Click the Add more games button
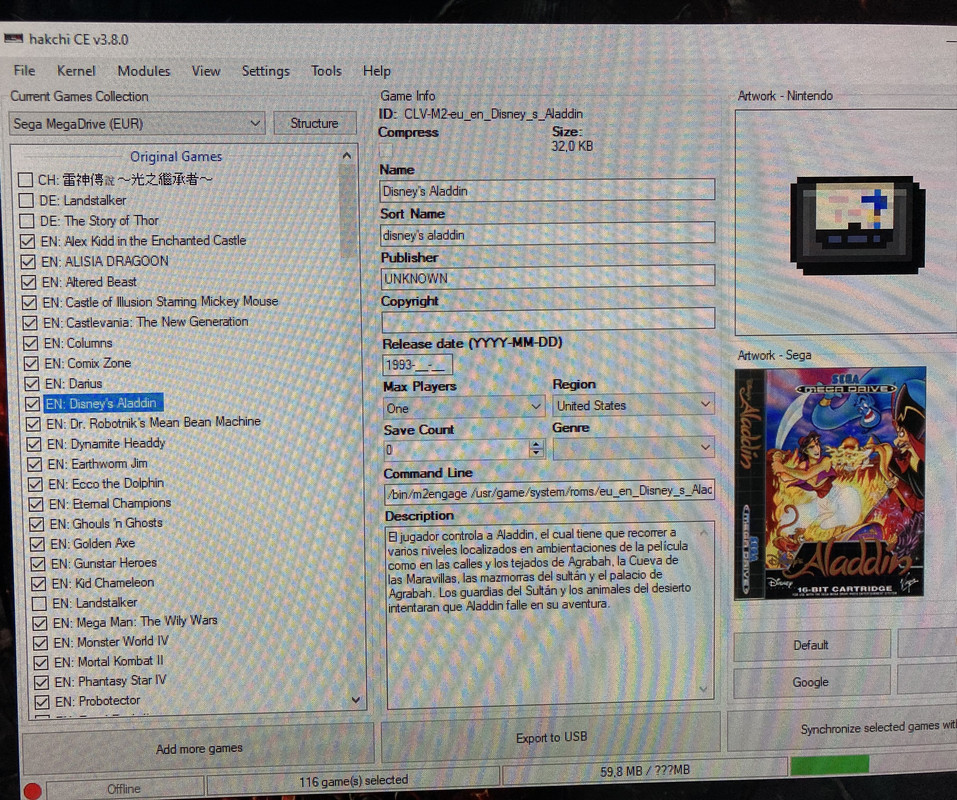 pyautogui.click(x=199, y=748)
